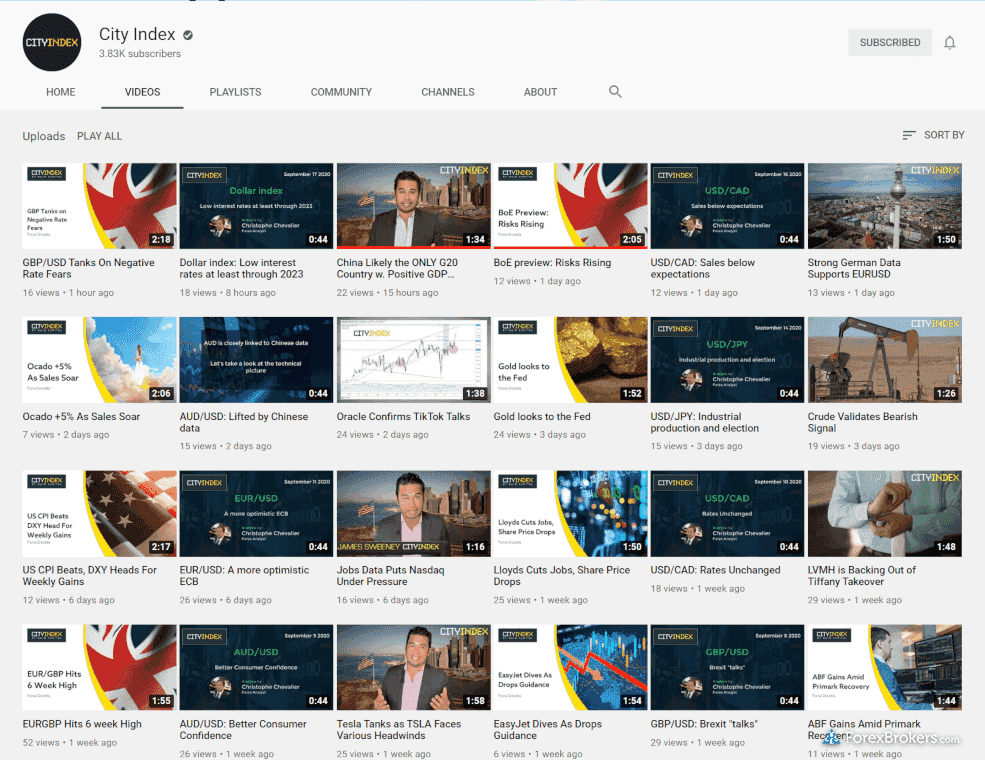Go to the Community tab
Viewport: 985px width, 760px height.
341,92
